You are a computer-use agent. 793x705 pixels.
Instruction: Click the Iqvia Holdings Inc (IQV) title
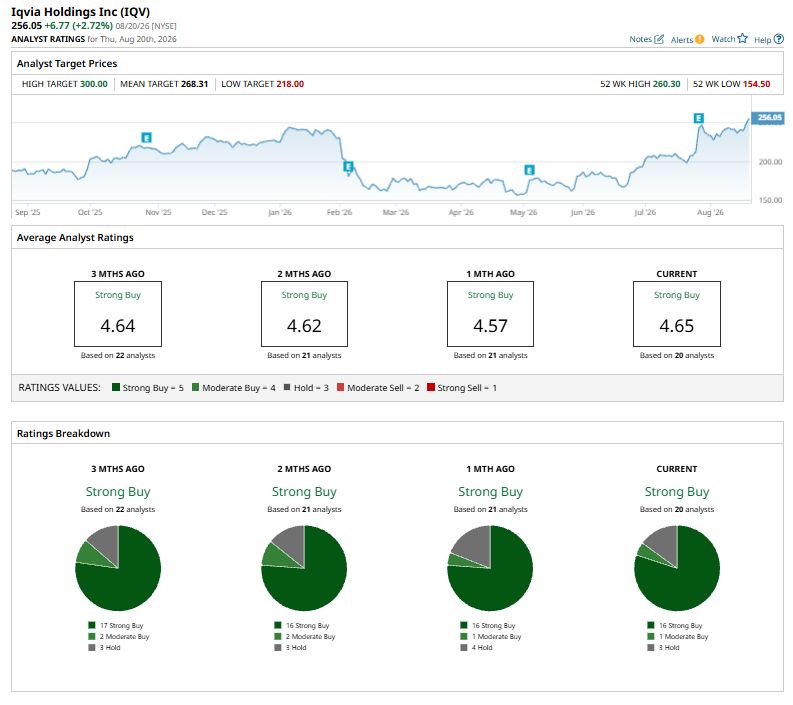tap(80, 12)
